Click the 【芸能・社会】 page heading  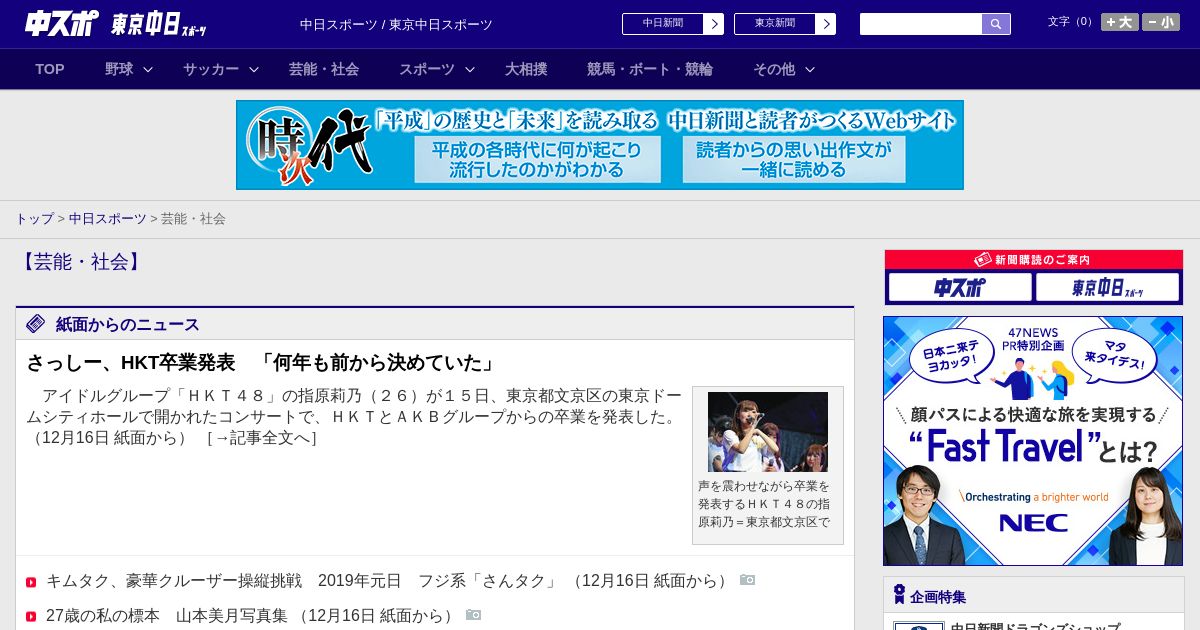click(81, 262)
